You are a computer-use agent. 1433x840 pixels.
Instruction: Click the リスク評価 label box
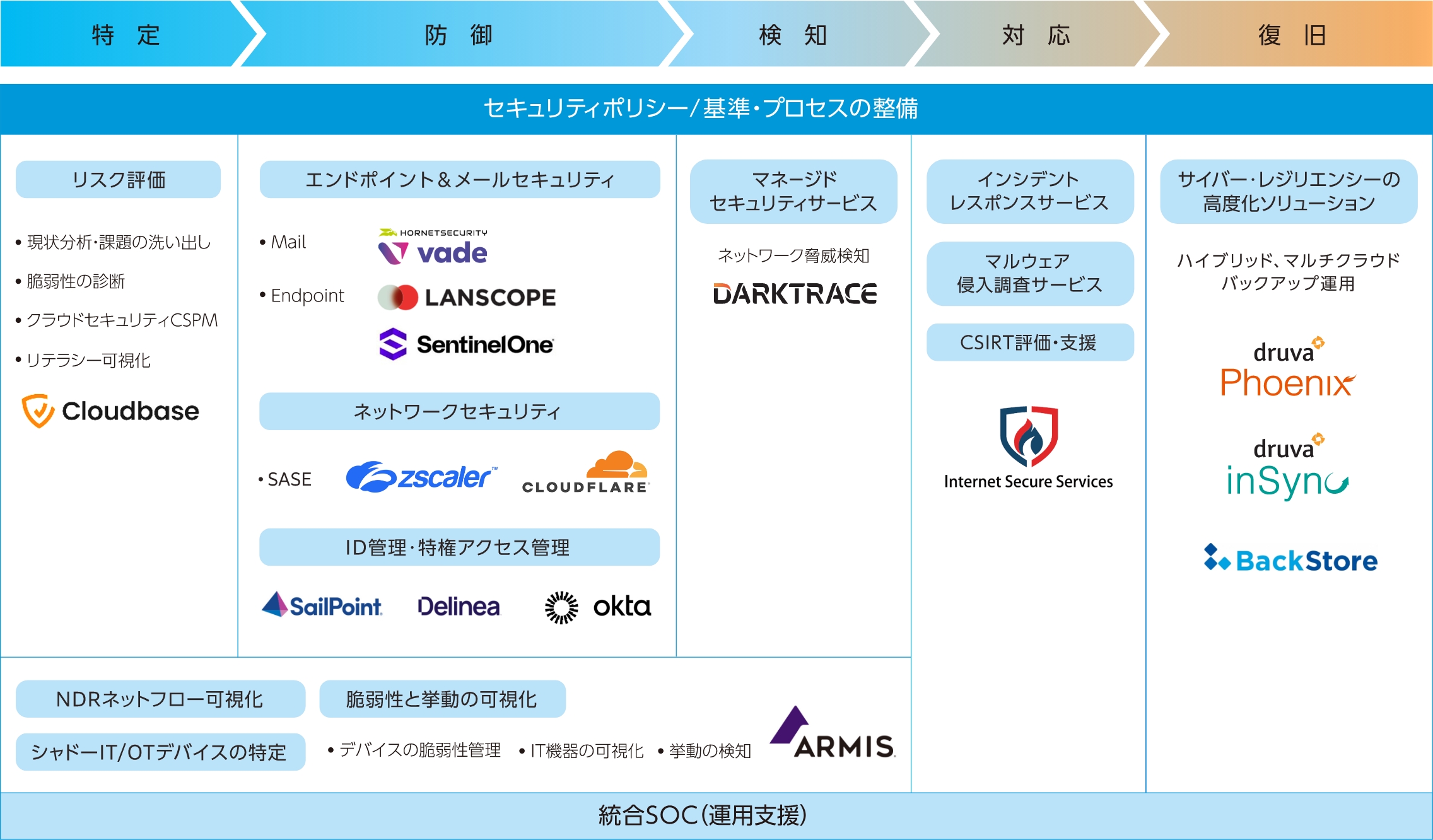119,180
